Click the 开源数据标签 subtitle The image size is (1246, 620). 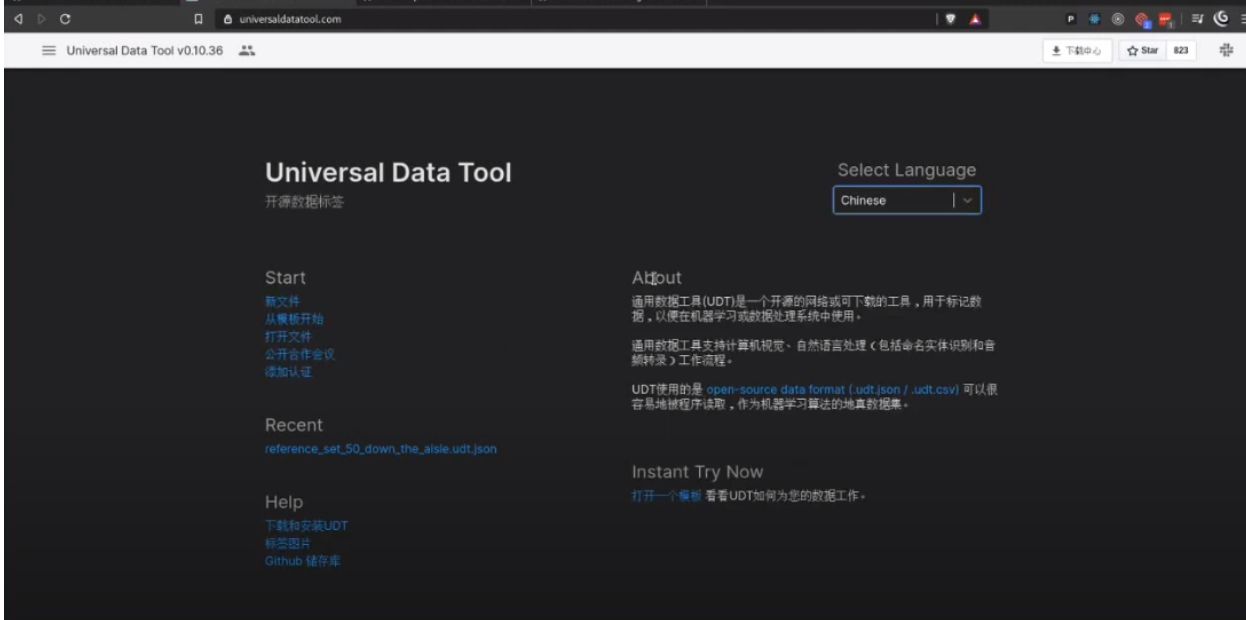(306, 202)
